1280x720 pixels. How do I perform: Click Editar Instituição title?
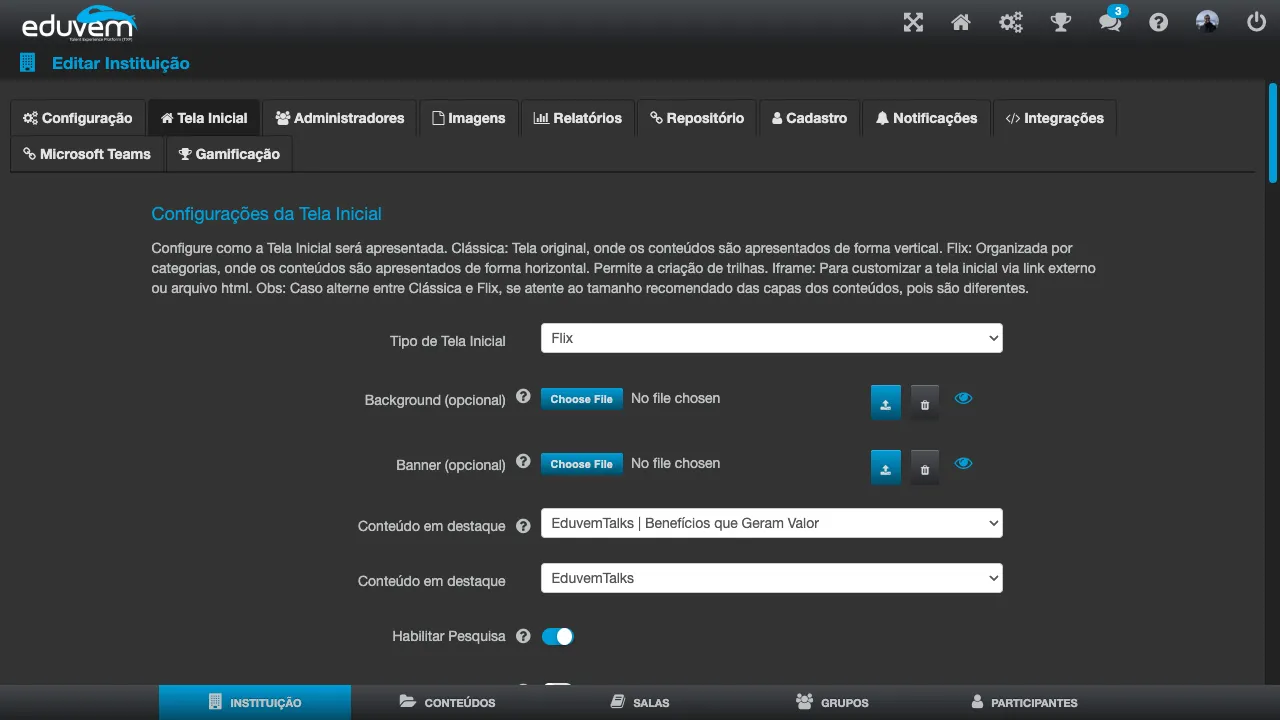[121, 63]
